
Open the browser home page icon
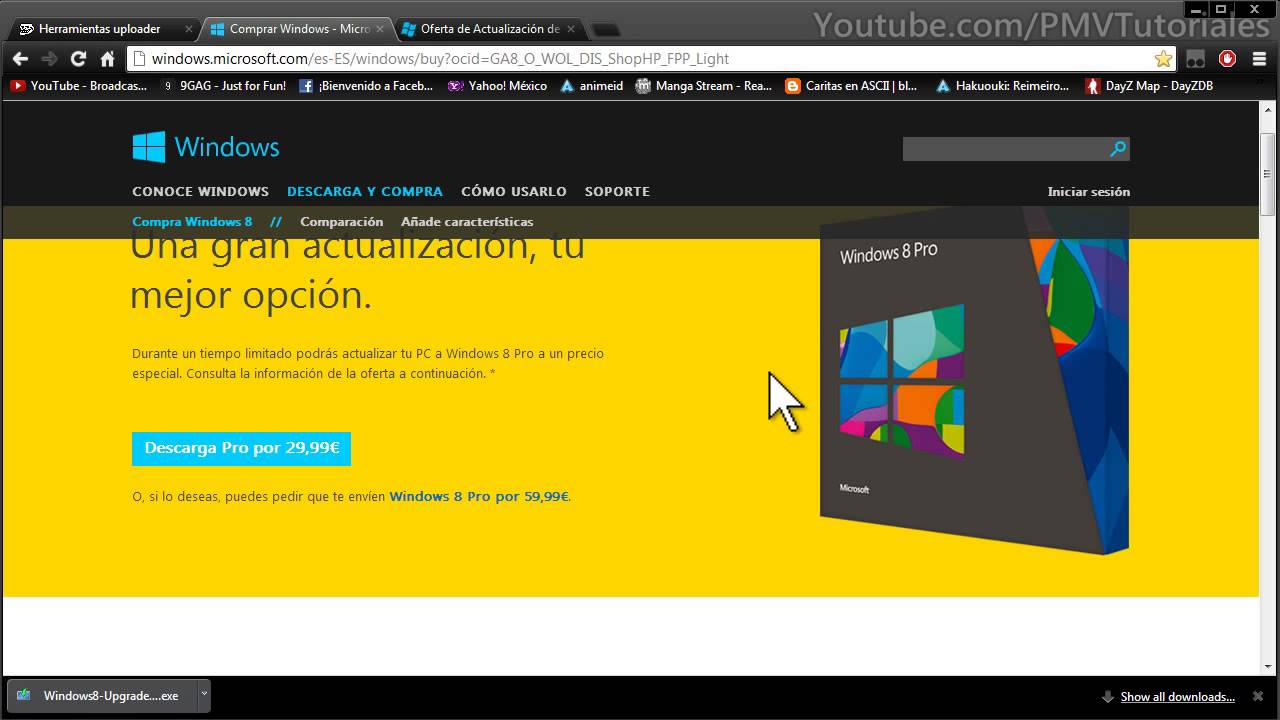[x=107, y=59]
